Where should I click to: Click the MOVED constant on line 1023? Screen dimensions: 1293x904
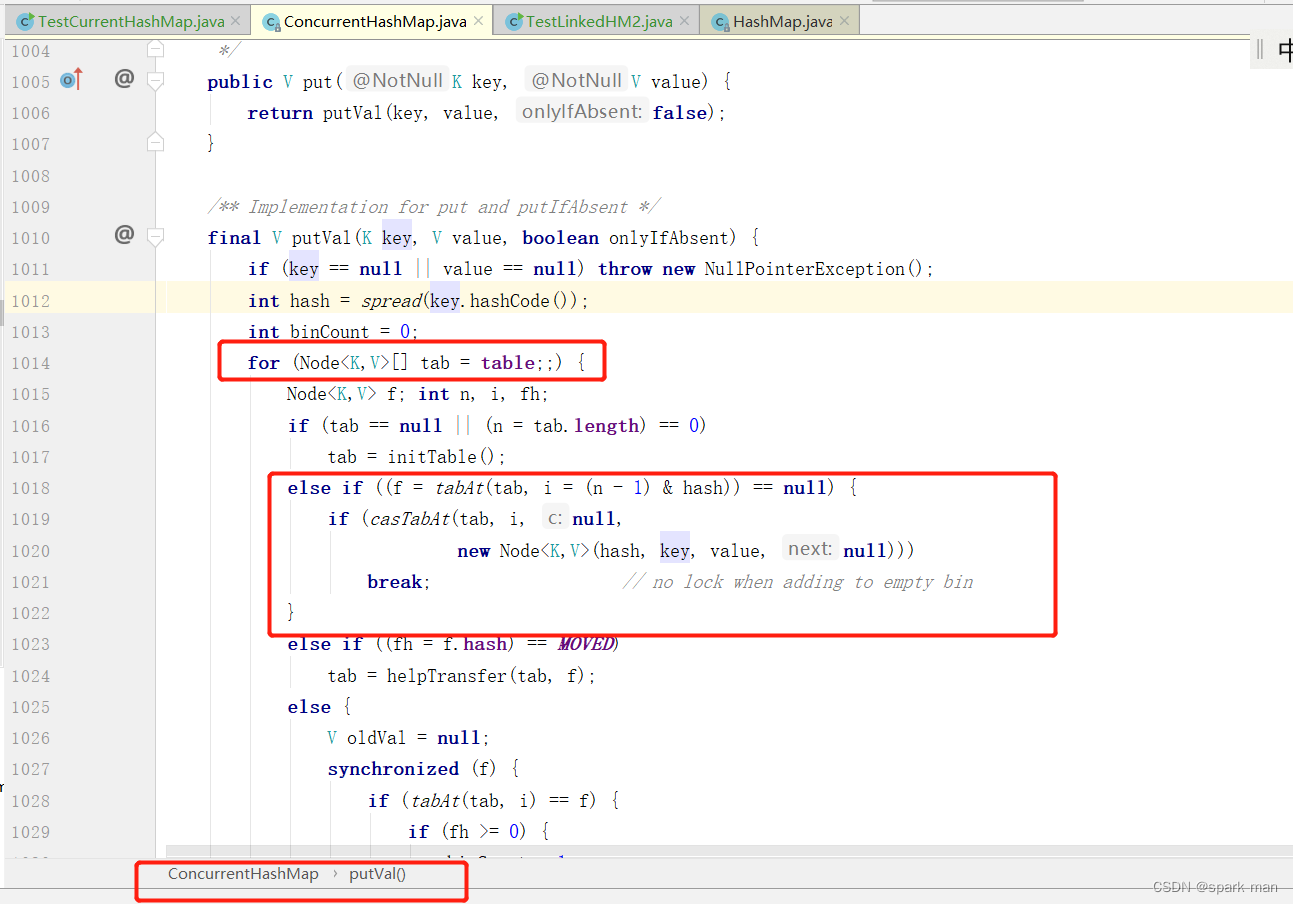[585, 644]
